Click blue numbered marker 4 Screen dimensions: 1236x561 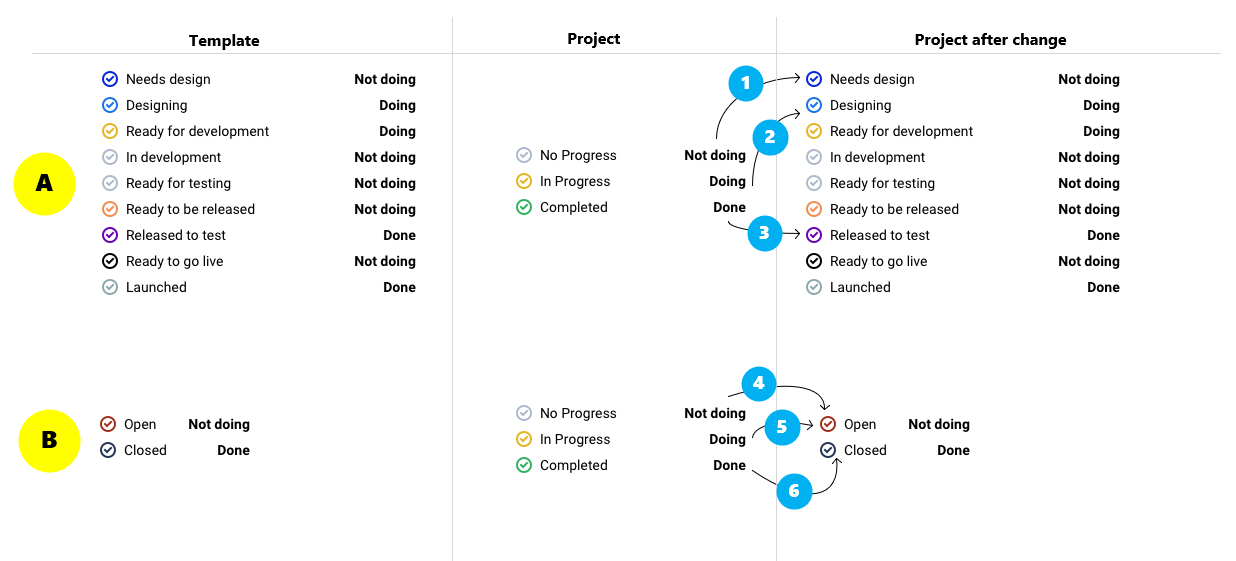[759, 383]
